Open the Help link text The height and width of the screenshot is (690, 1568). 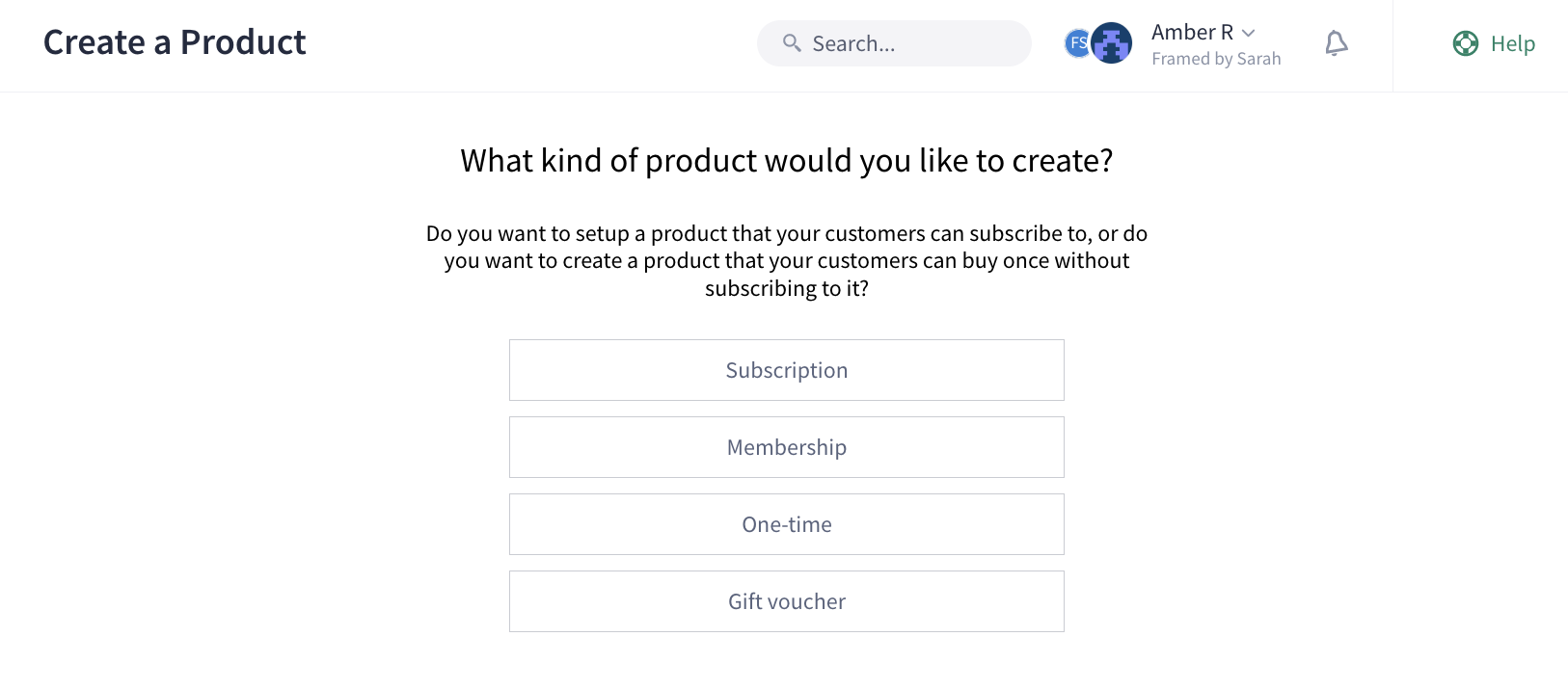pos(1512,43)
